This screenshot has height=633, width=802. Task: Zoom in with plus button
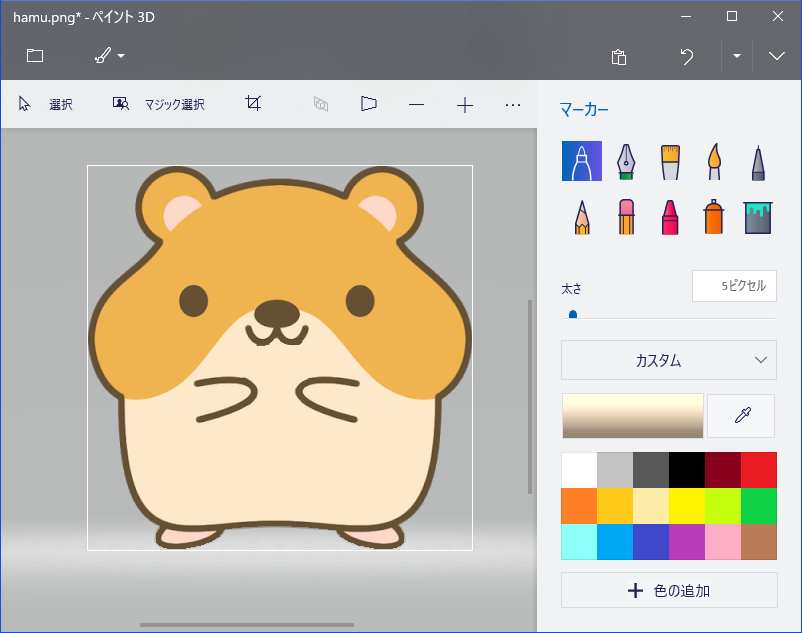coord(464,105)
